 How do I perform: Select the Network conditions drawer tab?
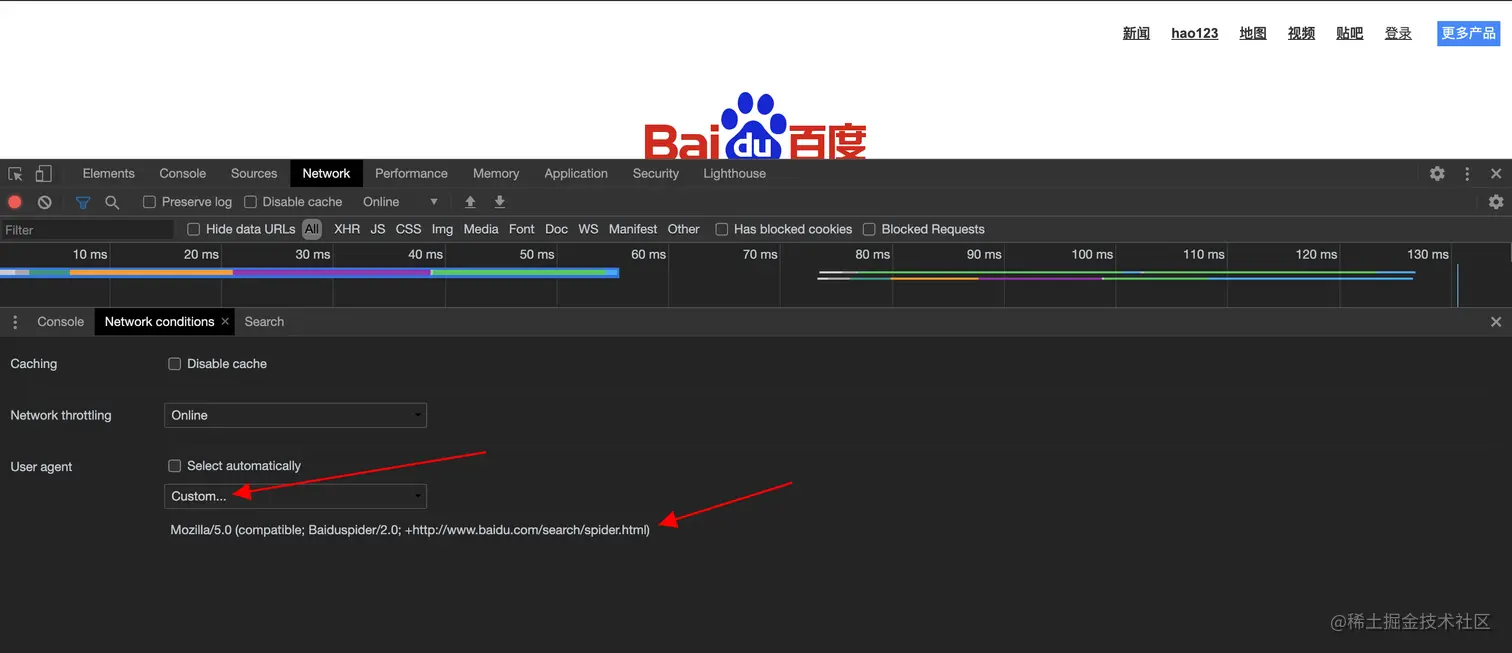(x=159, y=322)
